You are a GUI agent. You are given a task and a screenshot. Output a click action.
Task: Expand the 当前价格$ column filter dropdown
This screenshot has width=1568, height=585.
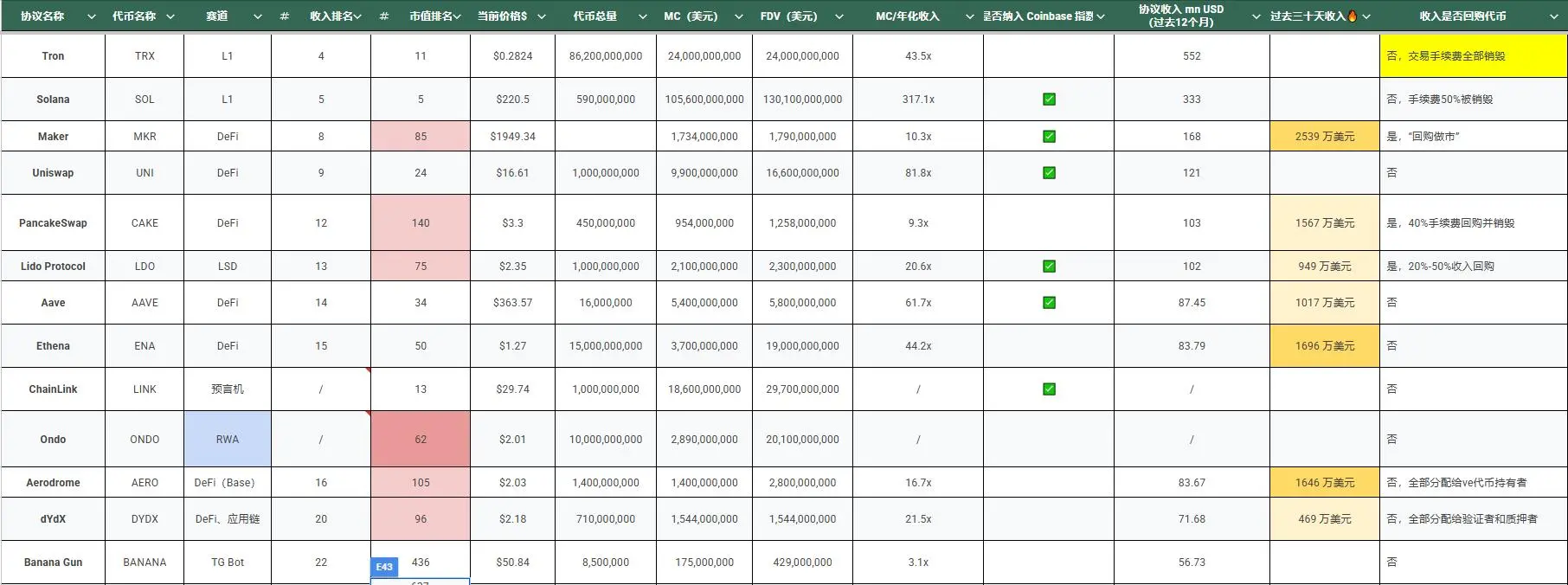[x=542, y=16]
